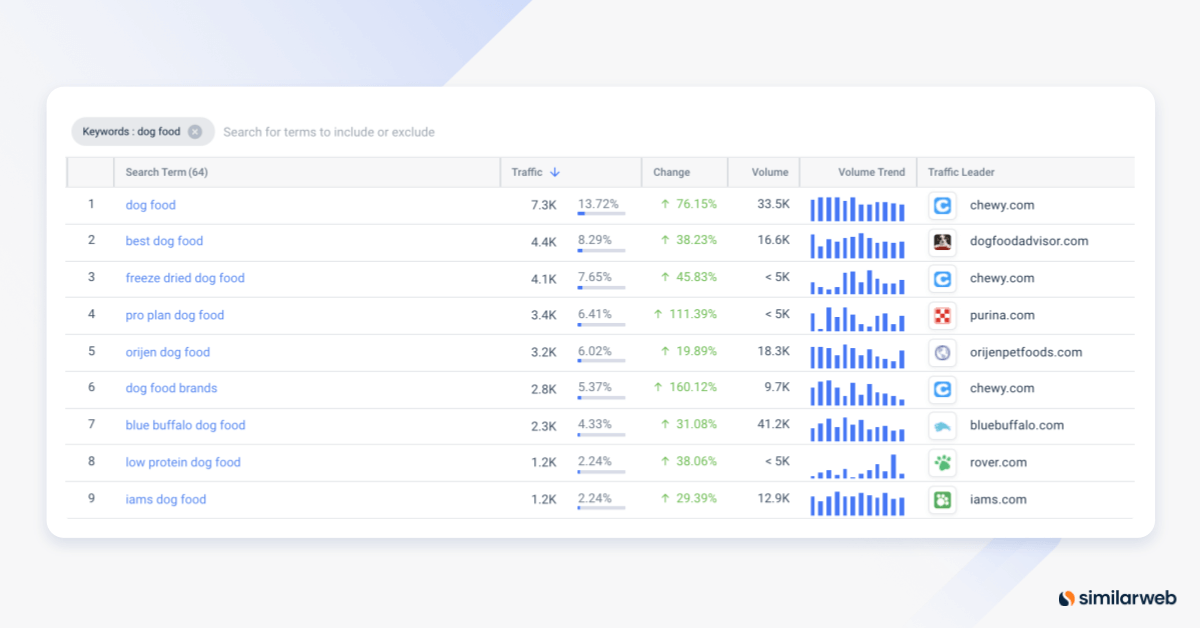Click the Search Term (64) column header
The width and height of the screenshot is (1200, 628).
pyautogui.click(x=167, y=172)
